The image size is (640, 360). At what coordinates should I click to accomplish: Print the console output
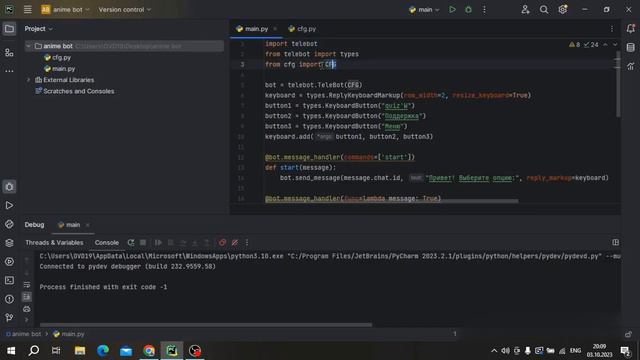27,309
